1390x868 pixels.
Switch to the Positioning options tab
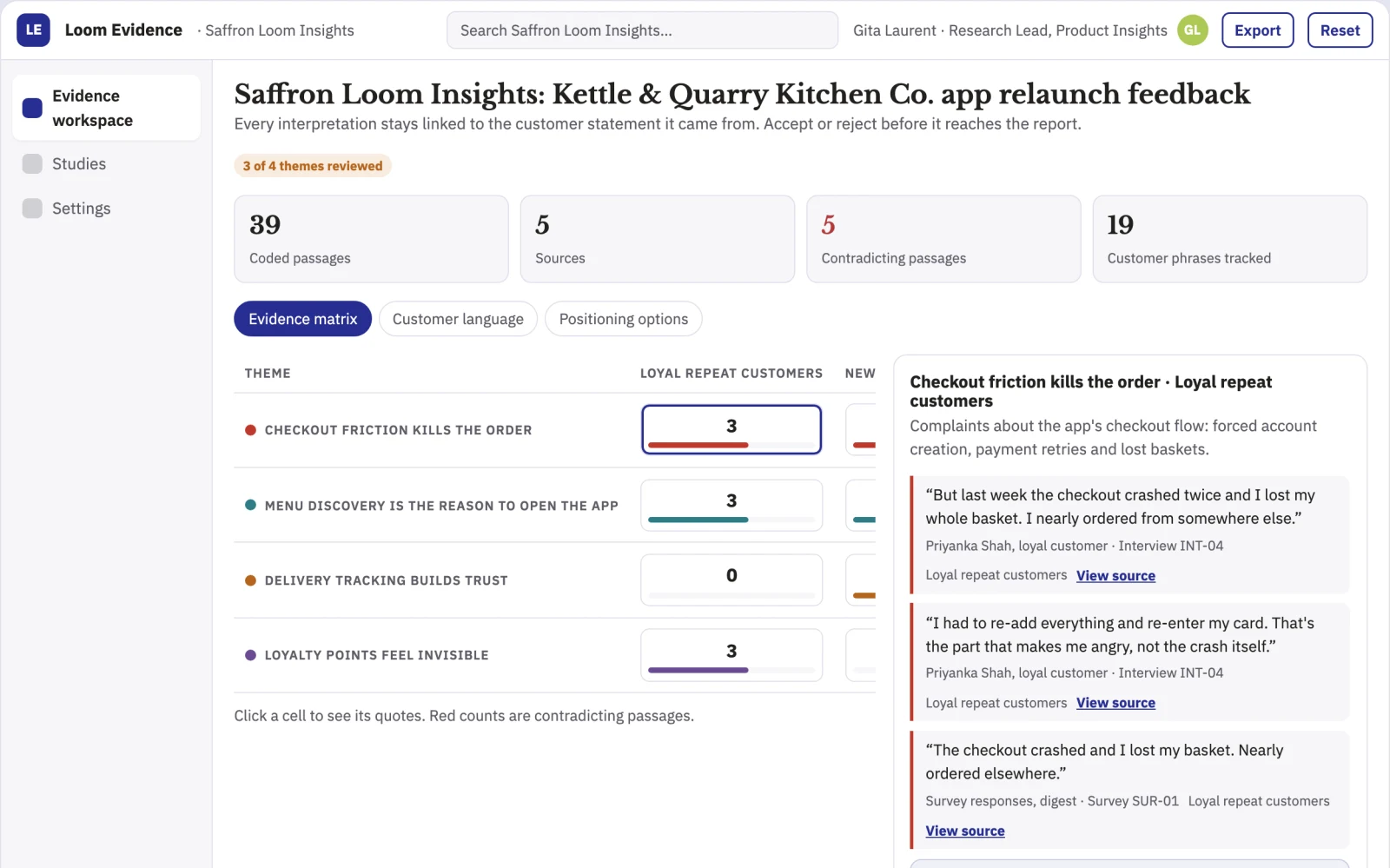click(623, 319)
